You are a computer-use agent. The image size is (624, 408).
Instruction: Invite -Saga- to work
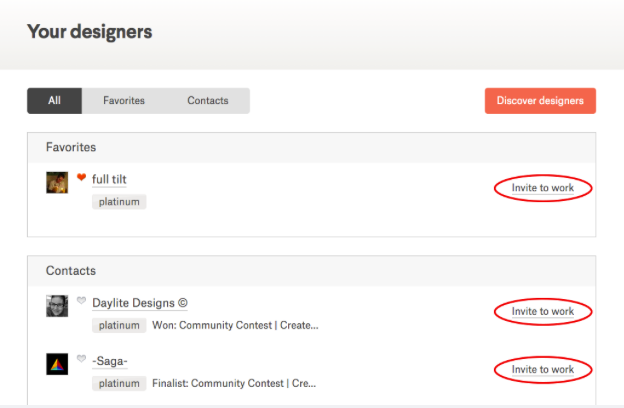click(543, 370)
